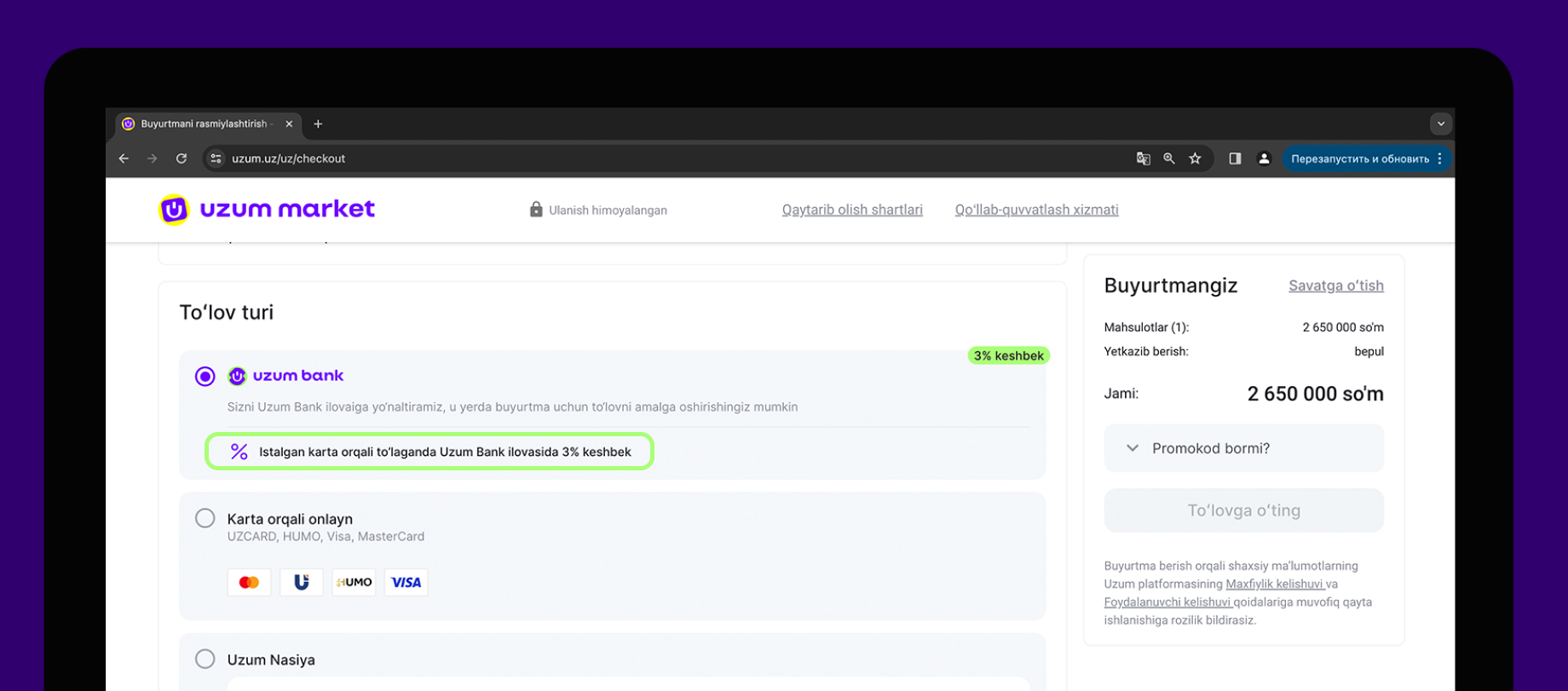Click the browser forward arrow
The height and width of the screenshot is (691, 1568).
point(153,158)
